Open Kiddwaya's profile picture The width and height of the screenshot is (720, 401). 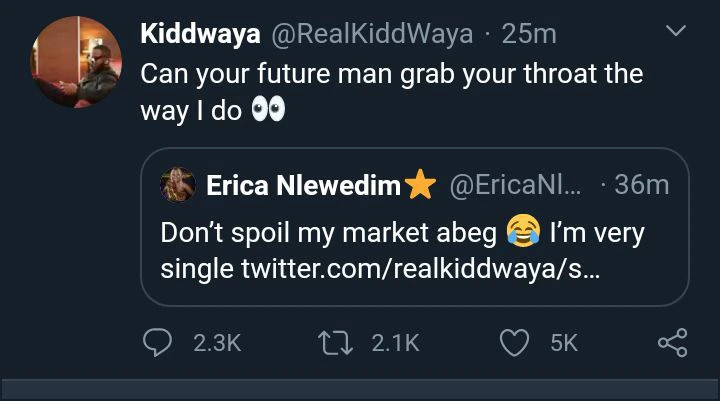[x=77, y=62]
